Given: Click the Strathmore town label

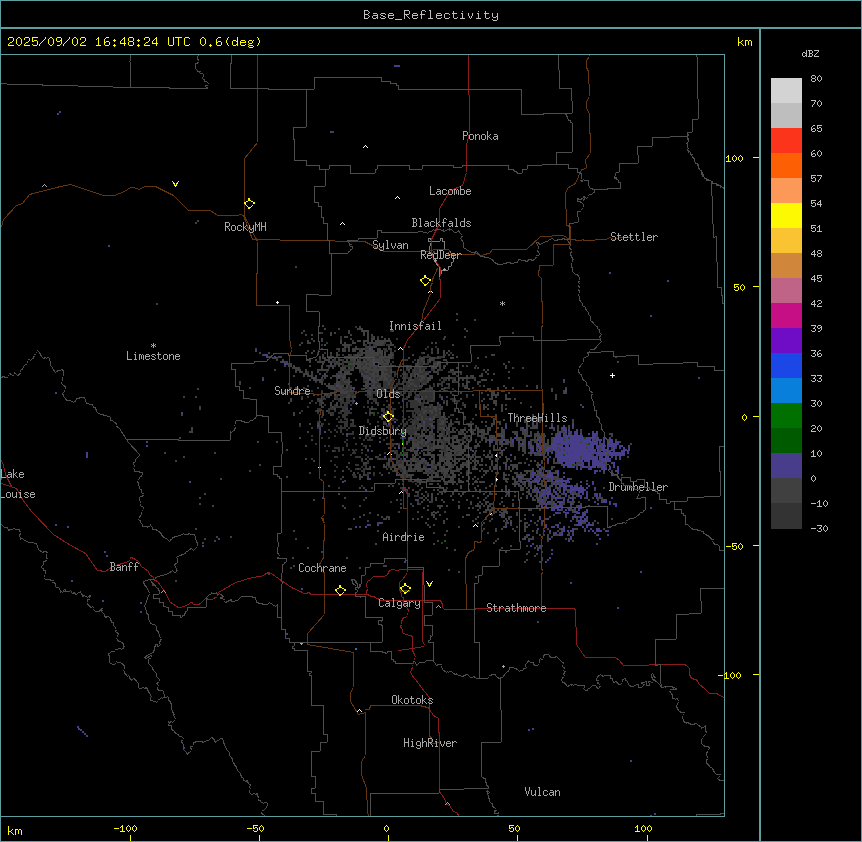Looking at the screenshot, I should pyautogui.click(x=516, y=608).
